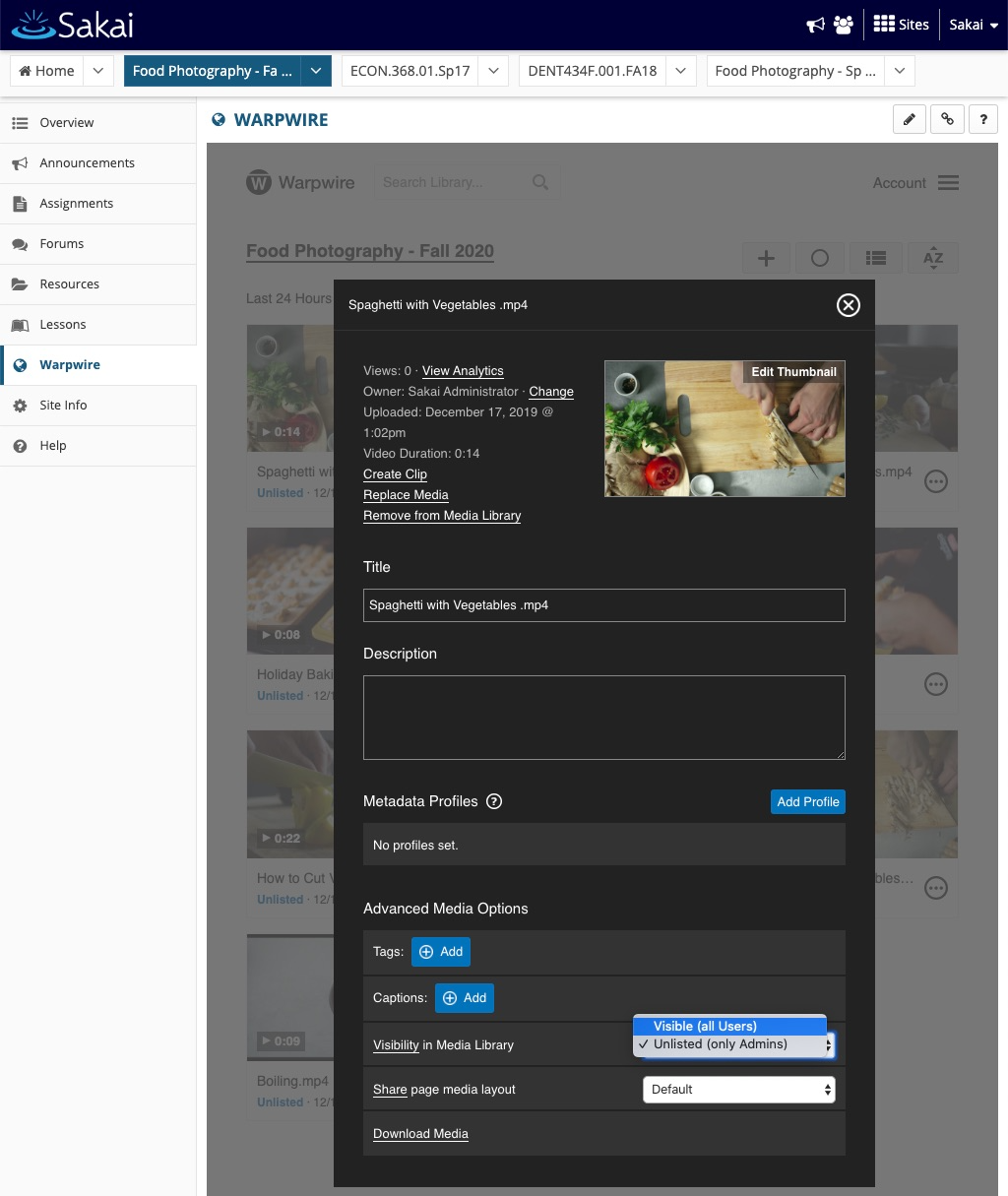Expand the Food Photography - Sp dropdown arrow
This screenshot has height=1196, width=1008.
(900, 71)
